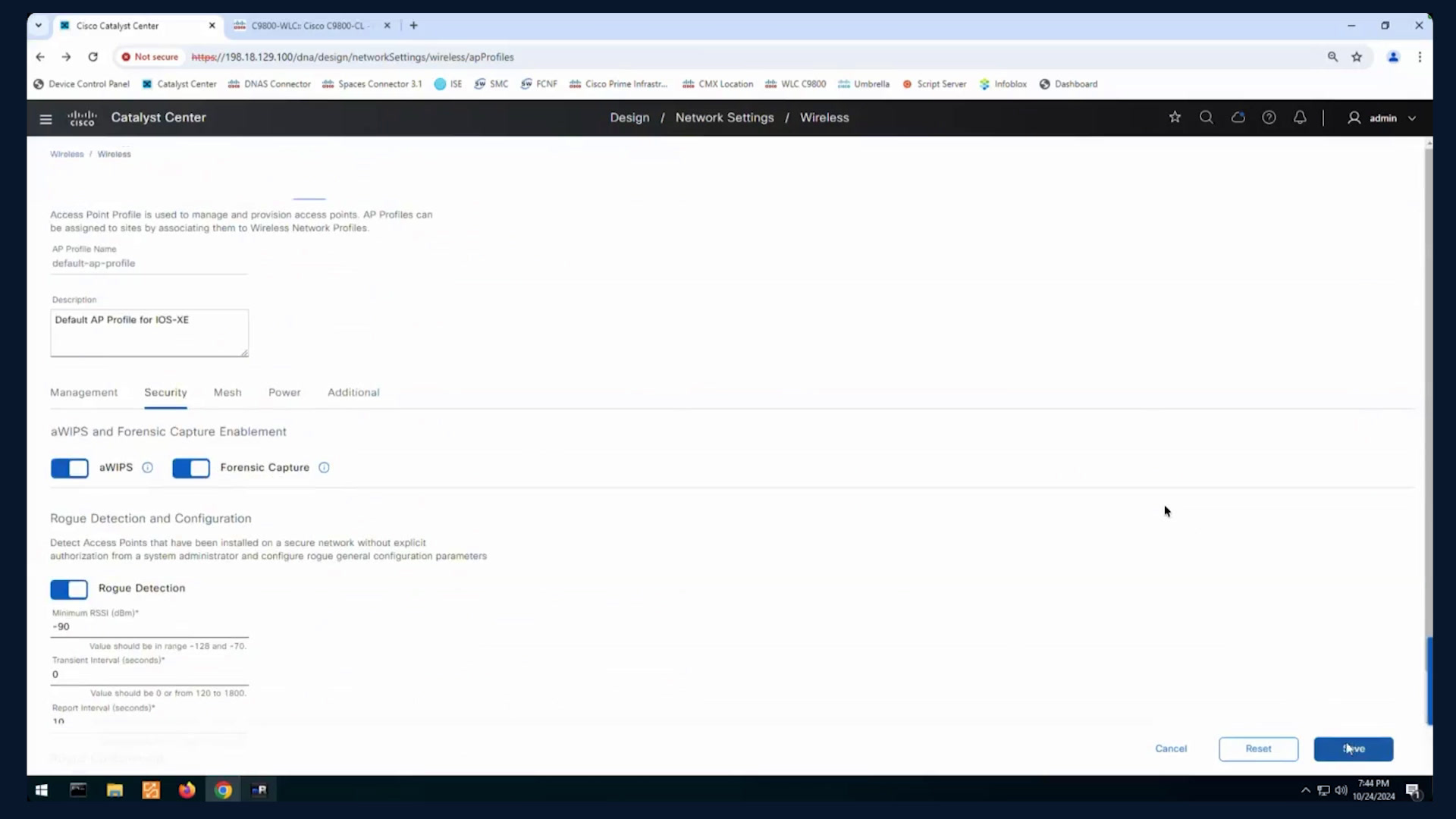Click Firefox icon in Windows taskbar

pos(187,790)
